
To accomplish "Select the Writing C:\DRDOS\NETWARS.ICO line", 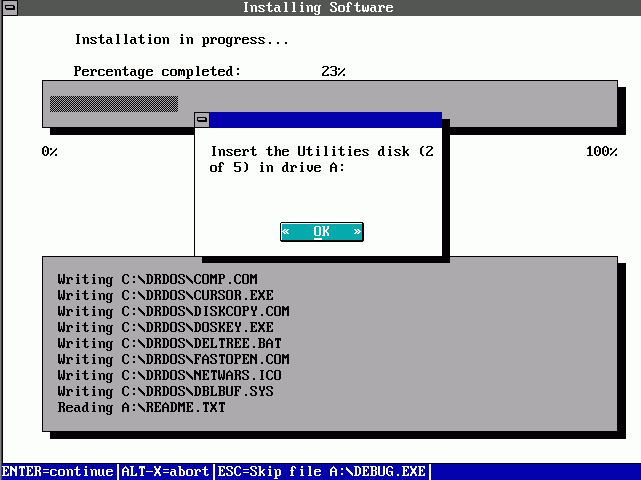I will (169, 375).
